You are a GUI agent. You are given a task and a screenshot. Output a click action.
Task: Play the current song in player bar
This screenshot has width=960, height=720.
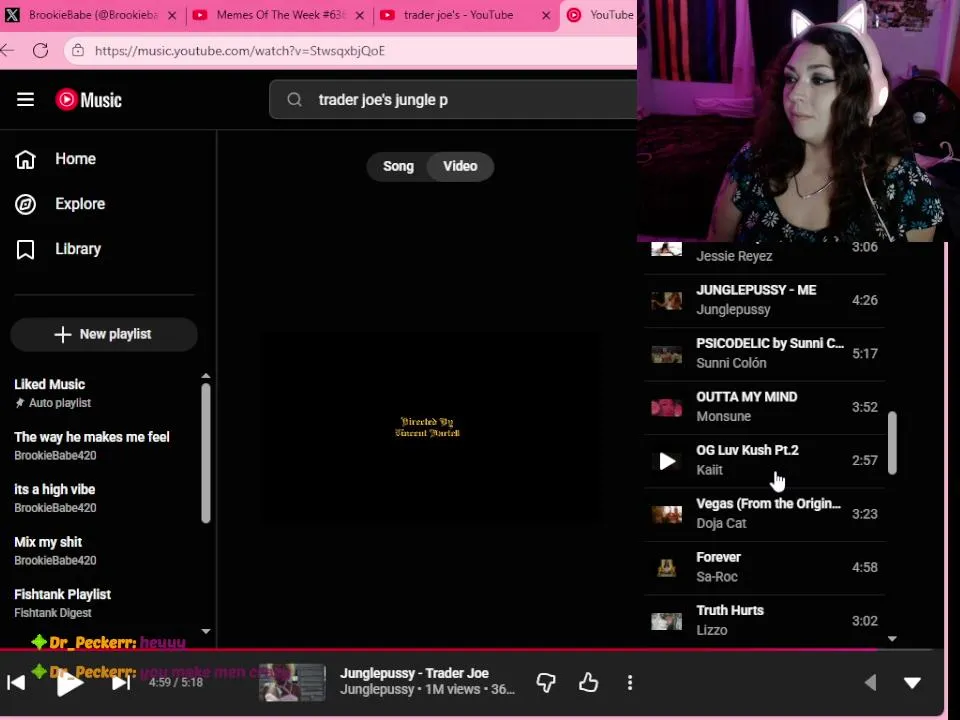click(x=69, y=683)
